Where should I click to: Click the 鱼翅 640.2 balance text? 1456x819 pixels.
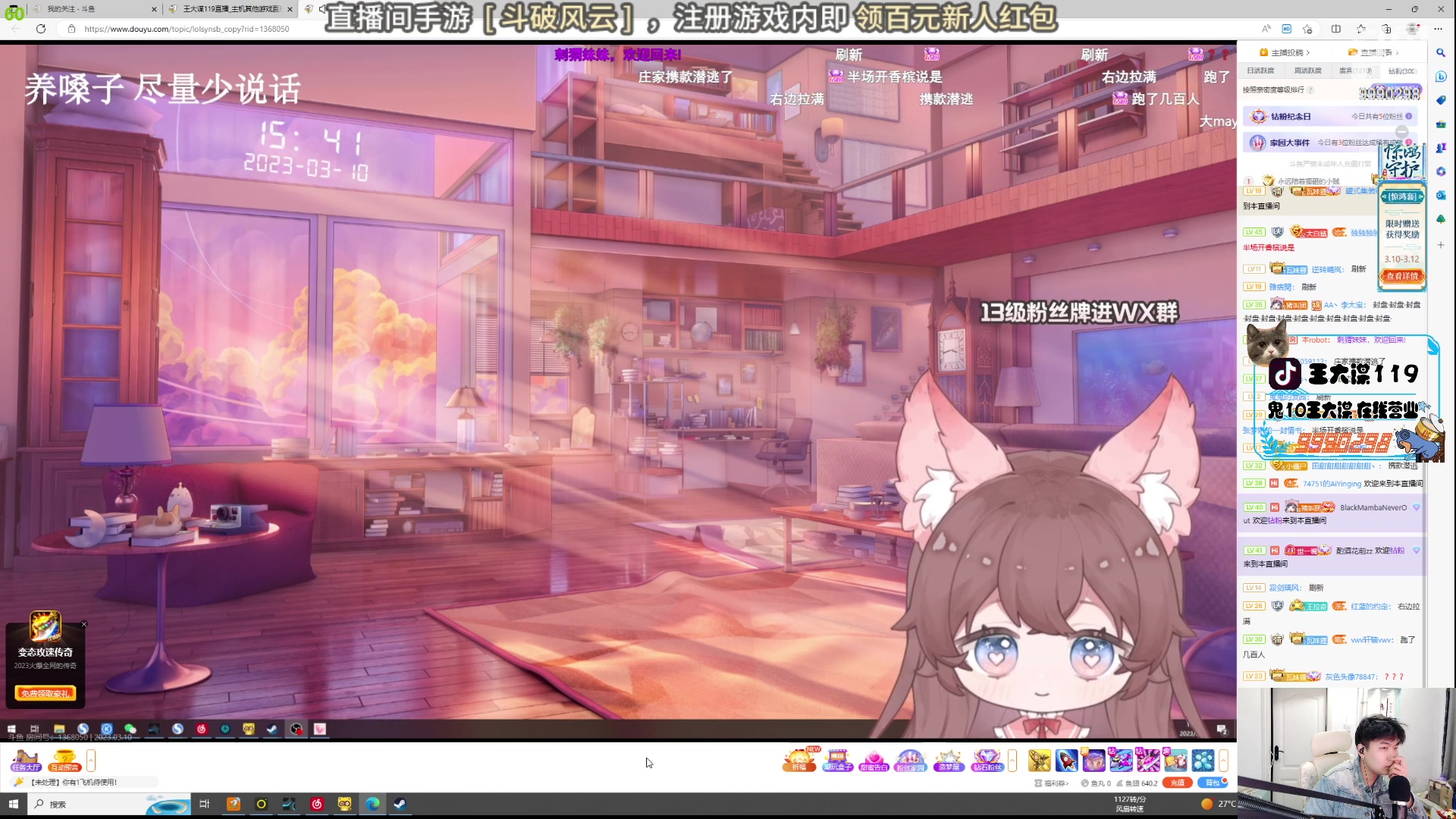[1137, 783]
